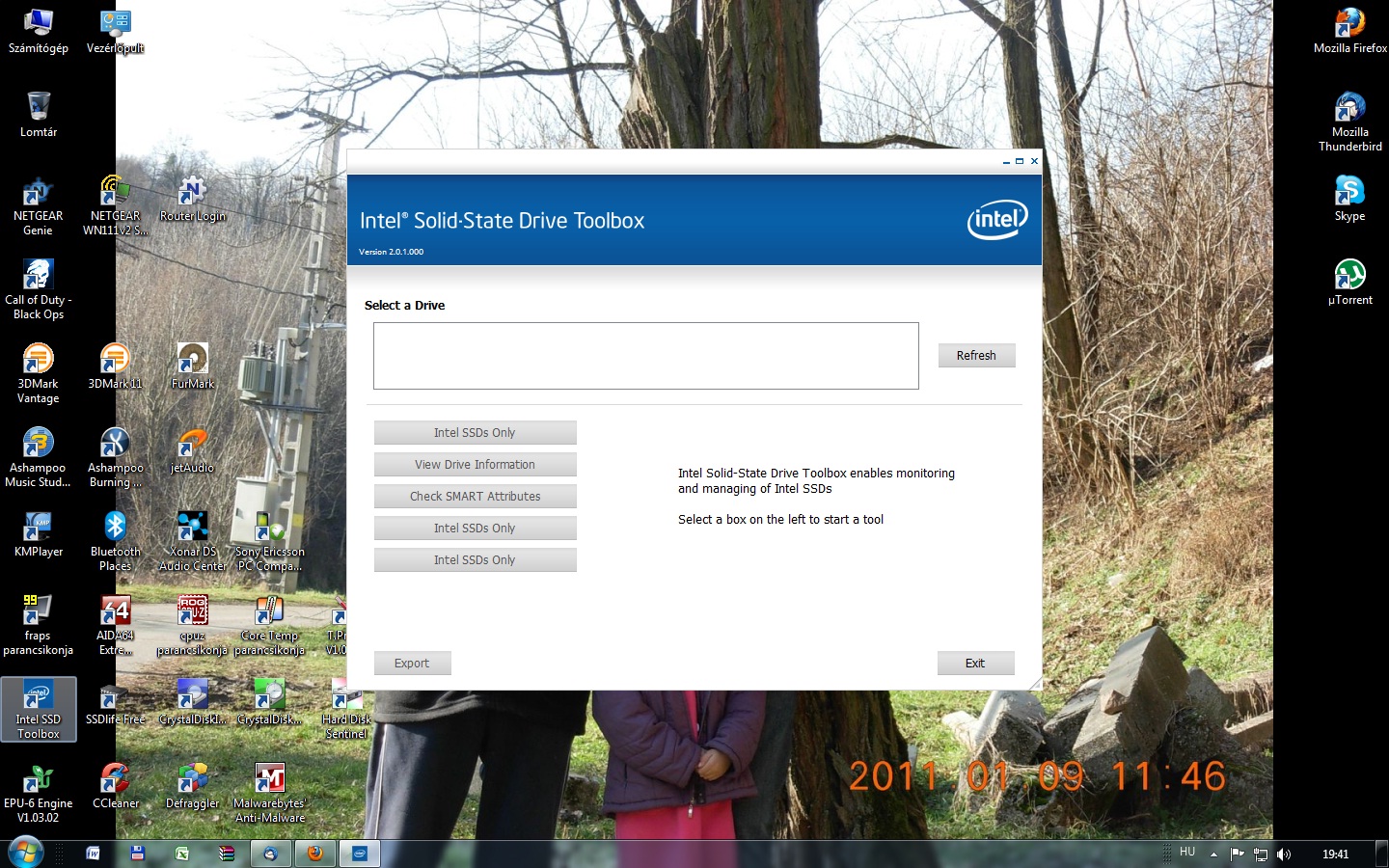Launch FurMark shortcut
Viewport: 1389px width, 868px height.
pyautogui.click(x=193, y=367)
